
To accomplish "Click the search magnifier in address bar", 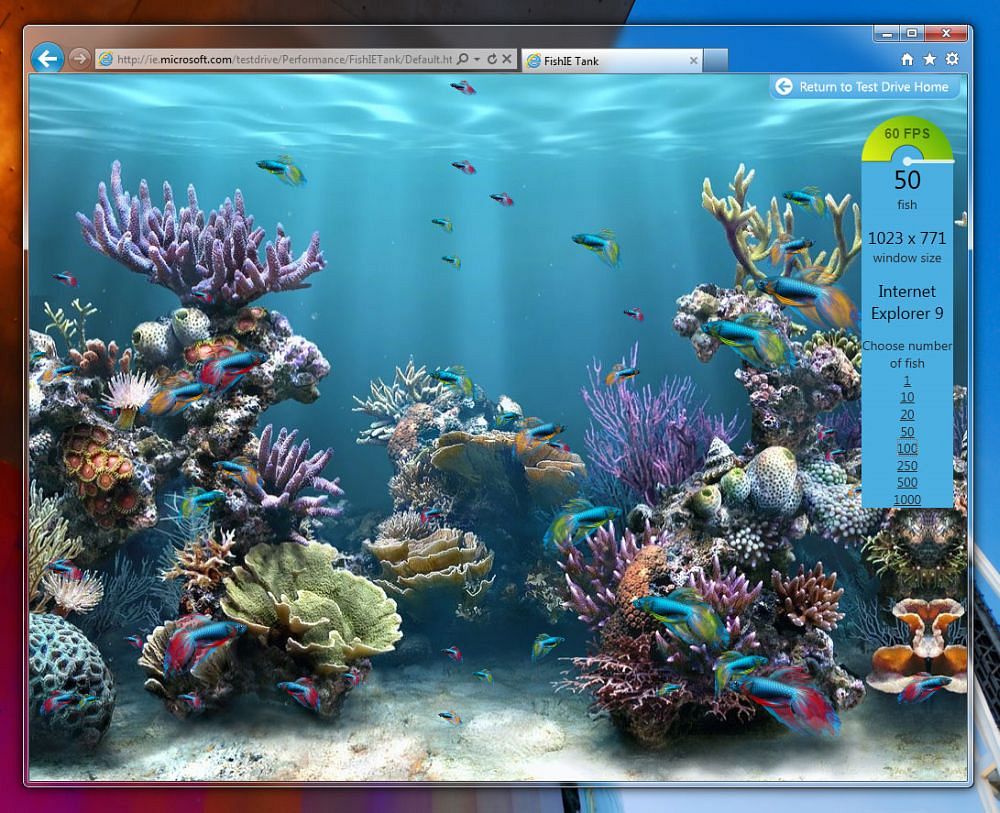I will tap(463, 59).
